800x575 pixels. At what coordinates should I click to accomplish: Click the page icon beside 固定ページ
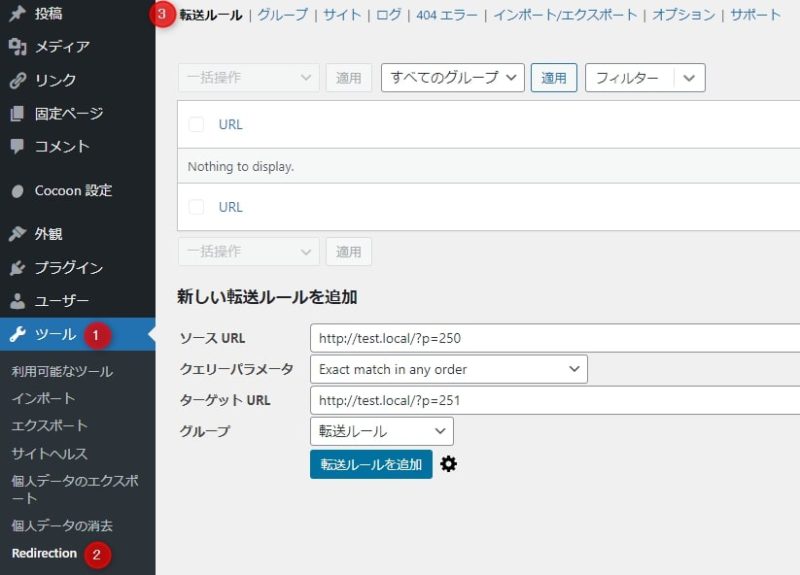point(17,113)
